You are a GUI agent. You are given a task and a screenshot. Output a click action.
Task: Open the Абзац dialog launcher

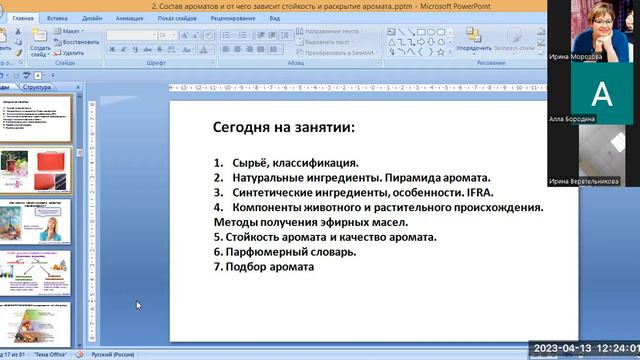point(378,63)
